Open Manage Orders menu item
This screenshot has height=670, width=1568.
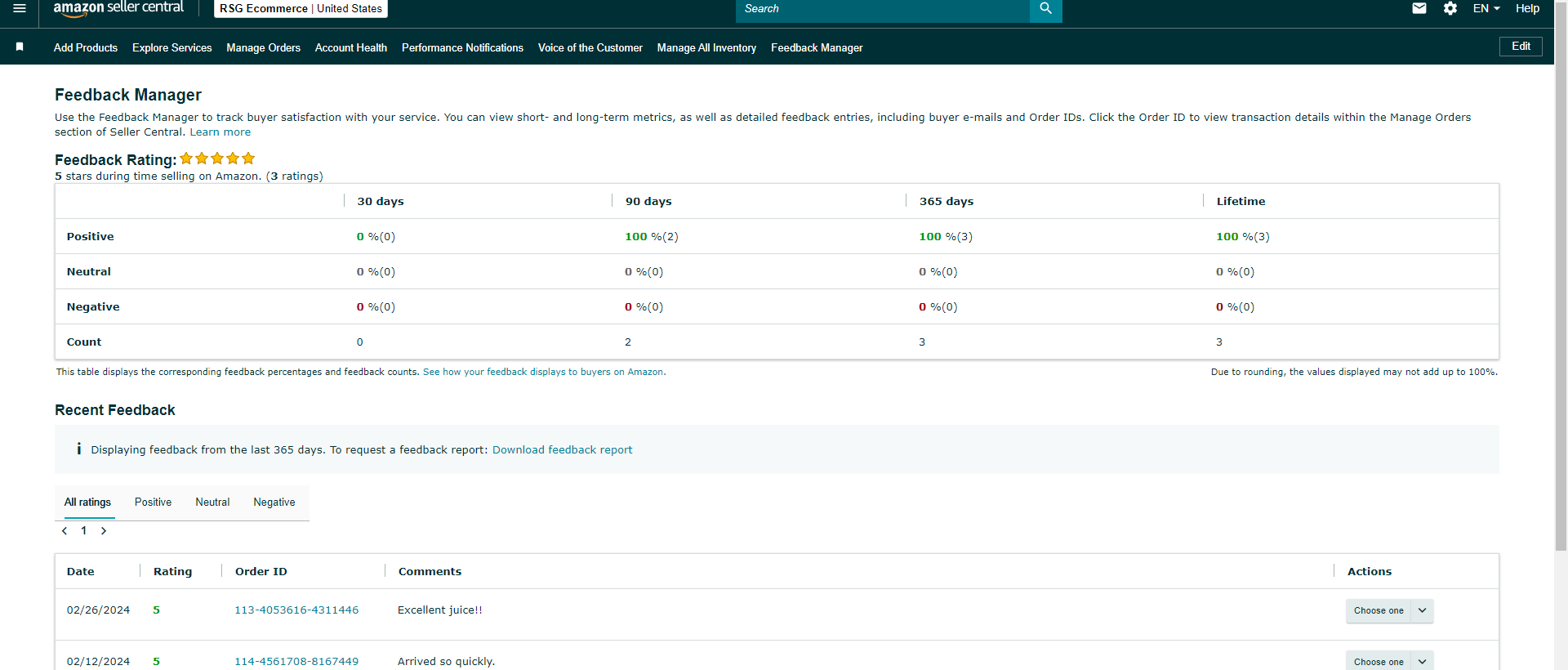pyautogui.click(x=263, y=47)
